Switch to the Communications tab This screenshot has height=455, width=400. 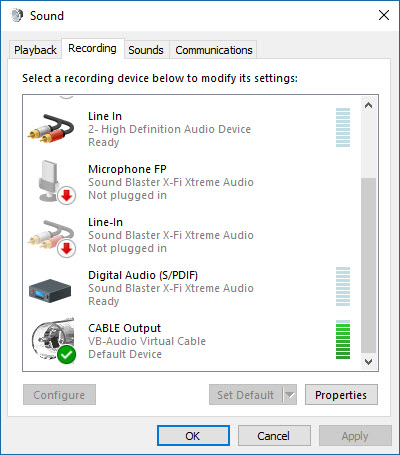(x=214, y=50)
